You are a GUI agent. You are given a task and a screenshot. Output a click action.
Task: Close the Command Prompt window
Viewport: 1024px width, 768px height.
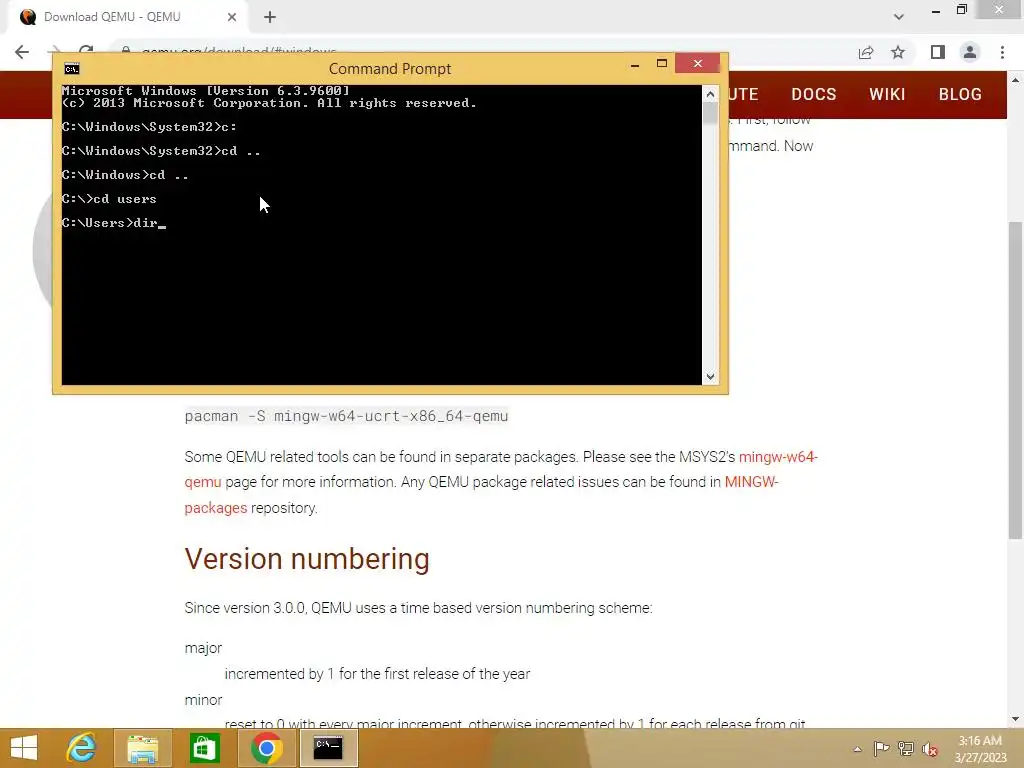coord(697,63)
